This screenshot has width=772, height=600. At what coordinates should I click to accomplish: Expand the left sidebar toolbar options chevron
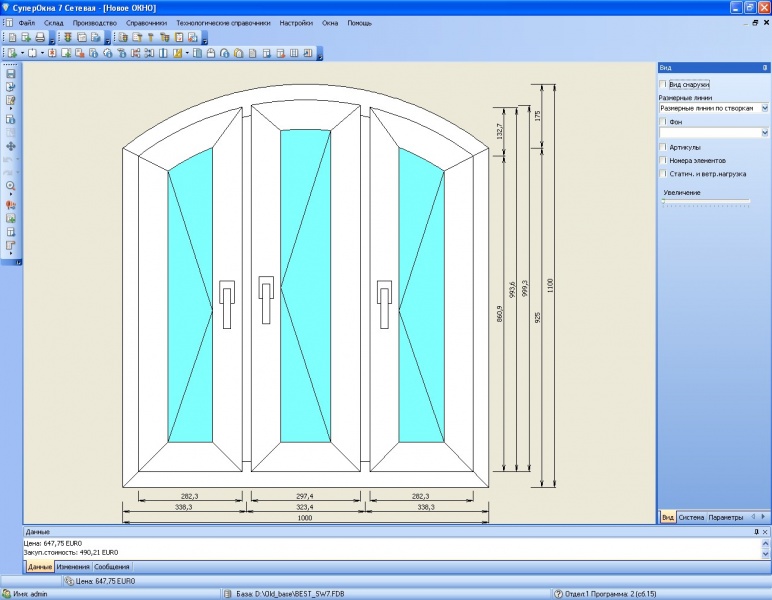point(18,263)
